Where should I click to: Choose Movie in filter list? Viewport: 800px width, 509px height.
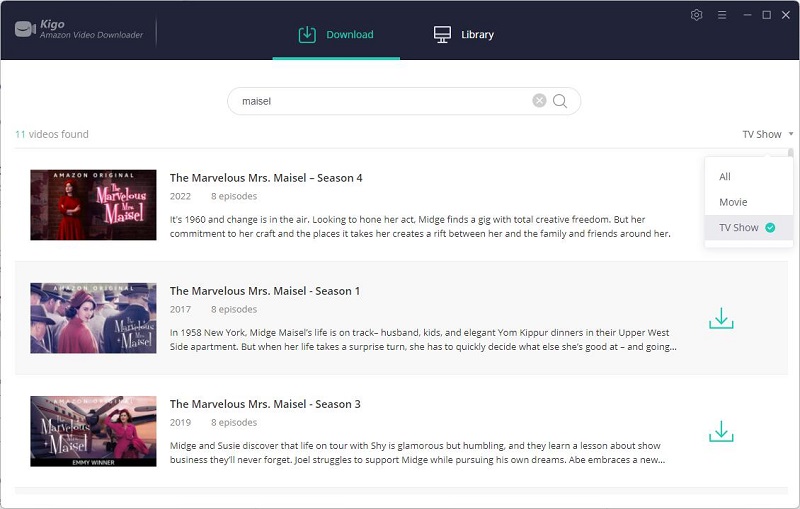(748, 202)
